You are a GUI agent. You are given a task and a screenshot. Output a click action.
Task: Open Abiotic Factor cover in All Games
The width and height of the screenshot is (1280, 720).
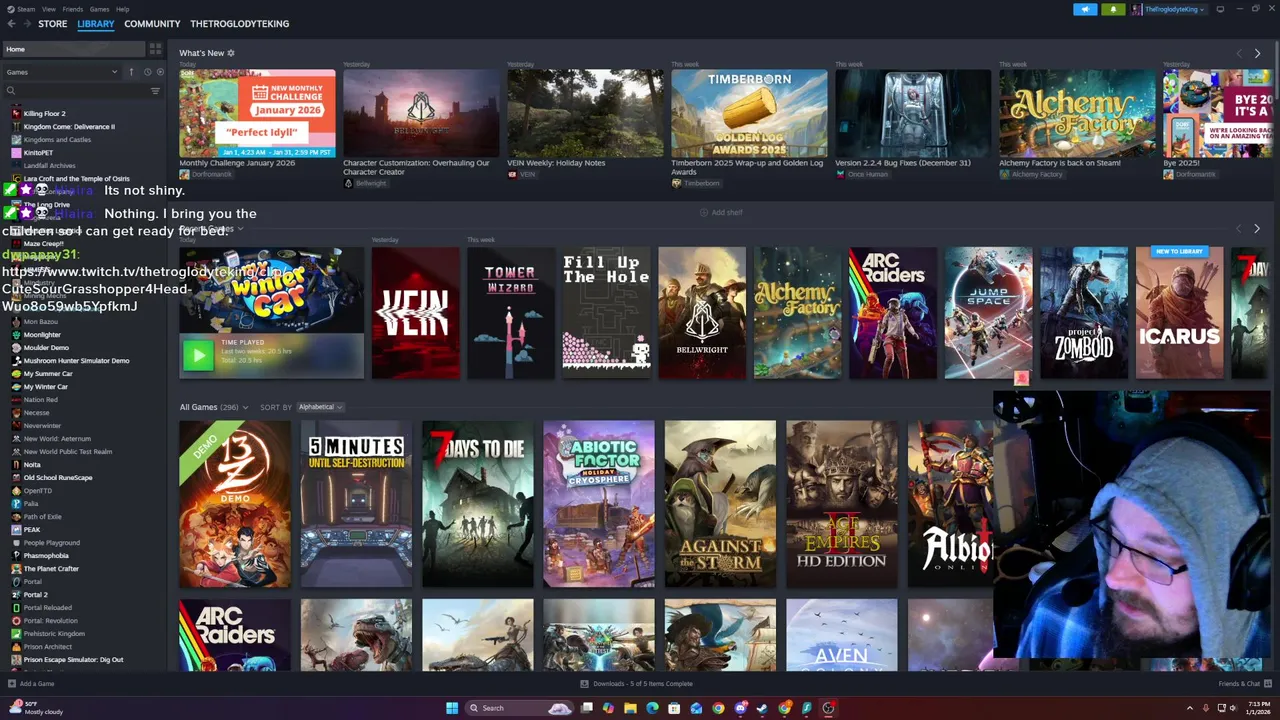tap(598, 504)
